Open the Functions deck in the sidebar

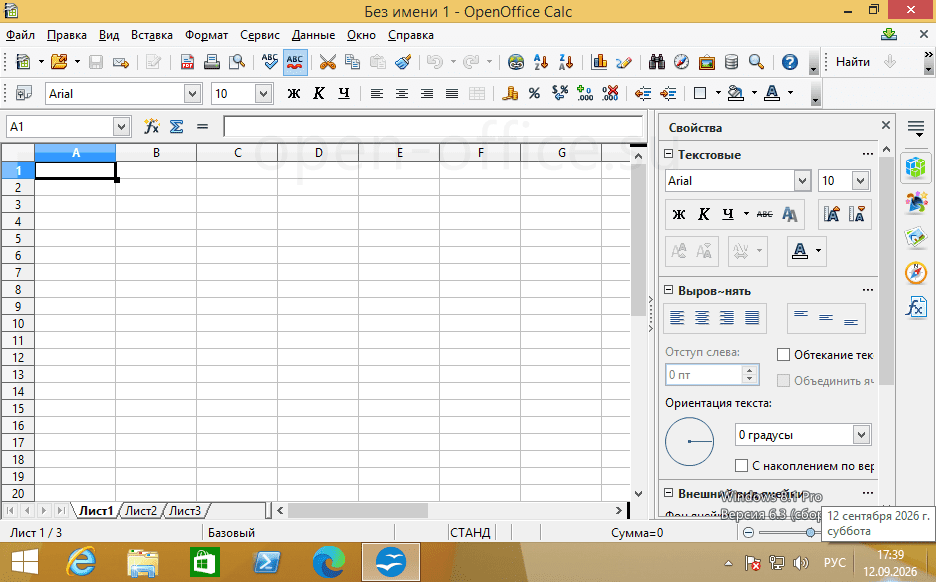tap(916, 307)
